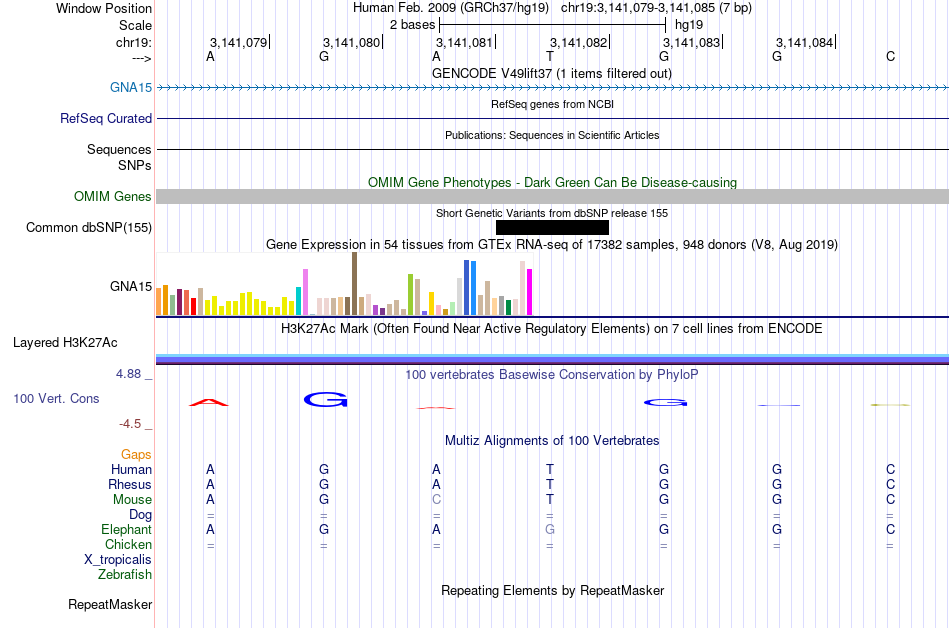Viewport: 950px width, 628px height.
Task: Click the '--->' strand direction arrow label
Action: click(141, 58)
